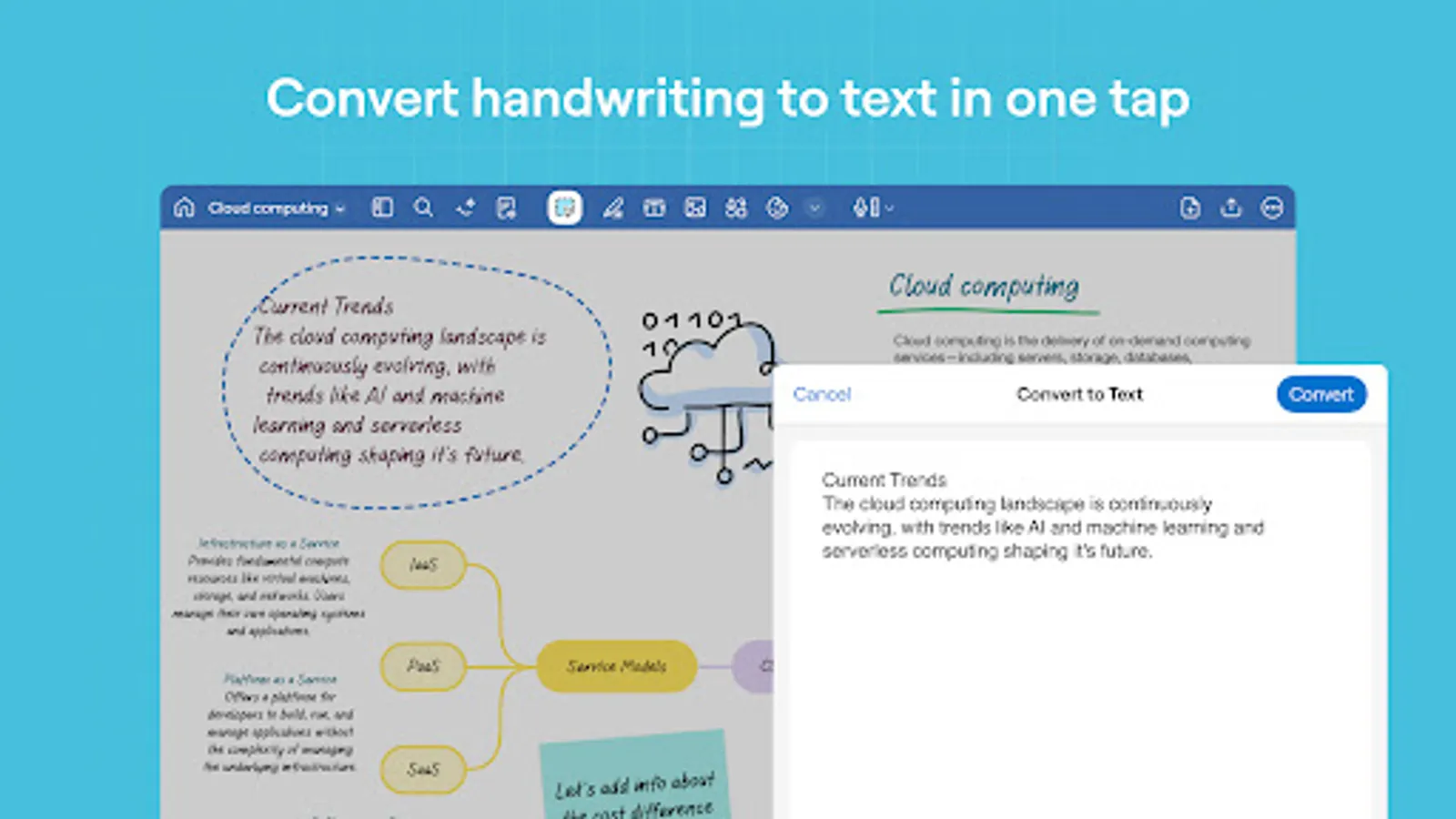Image resolution: width=1456 pixels, height=819 pixels.
Task: Select the SaaS mind map node
Action: [423, 770]
